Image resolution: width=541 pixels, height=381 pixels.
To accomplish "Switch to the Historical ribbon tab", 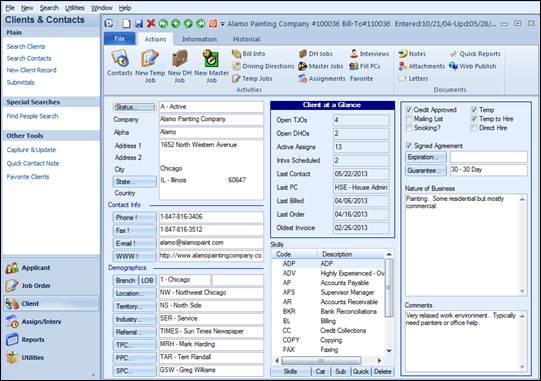I will click(246, 39).
